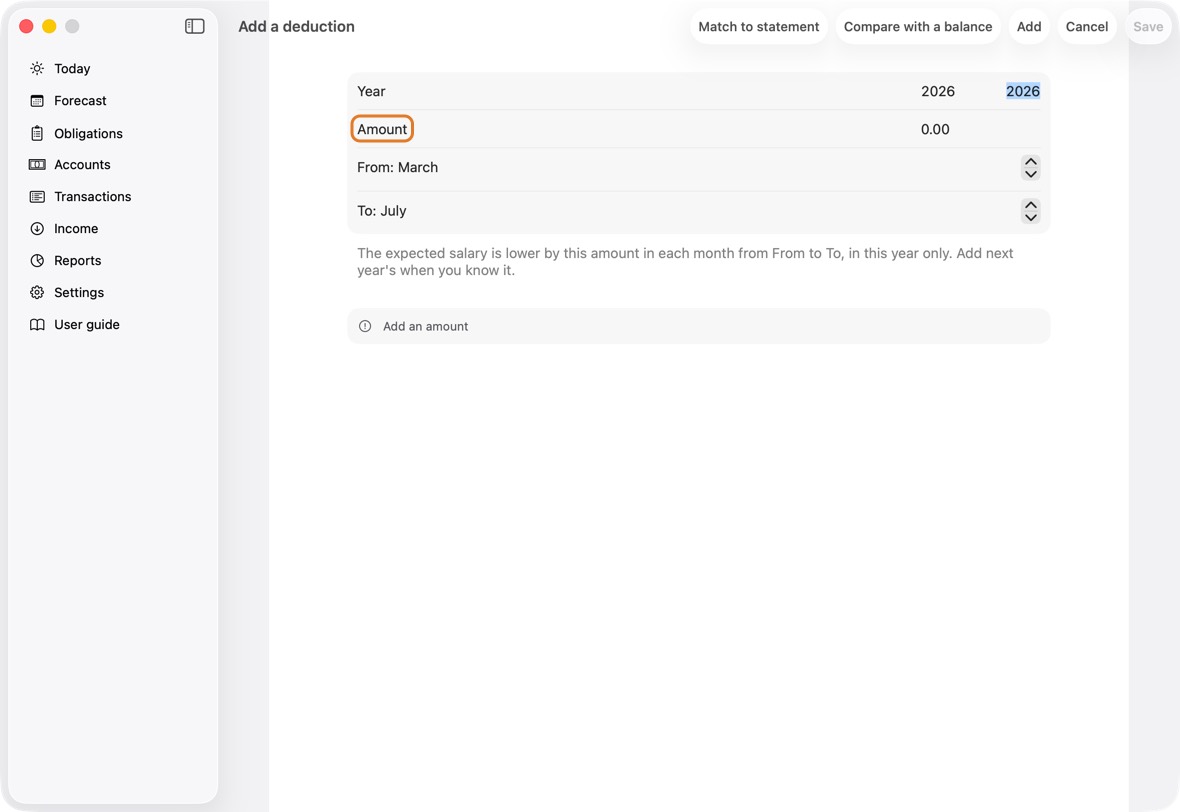Click Match to statement button

[759, 26]
